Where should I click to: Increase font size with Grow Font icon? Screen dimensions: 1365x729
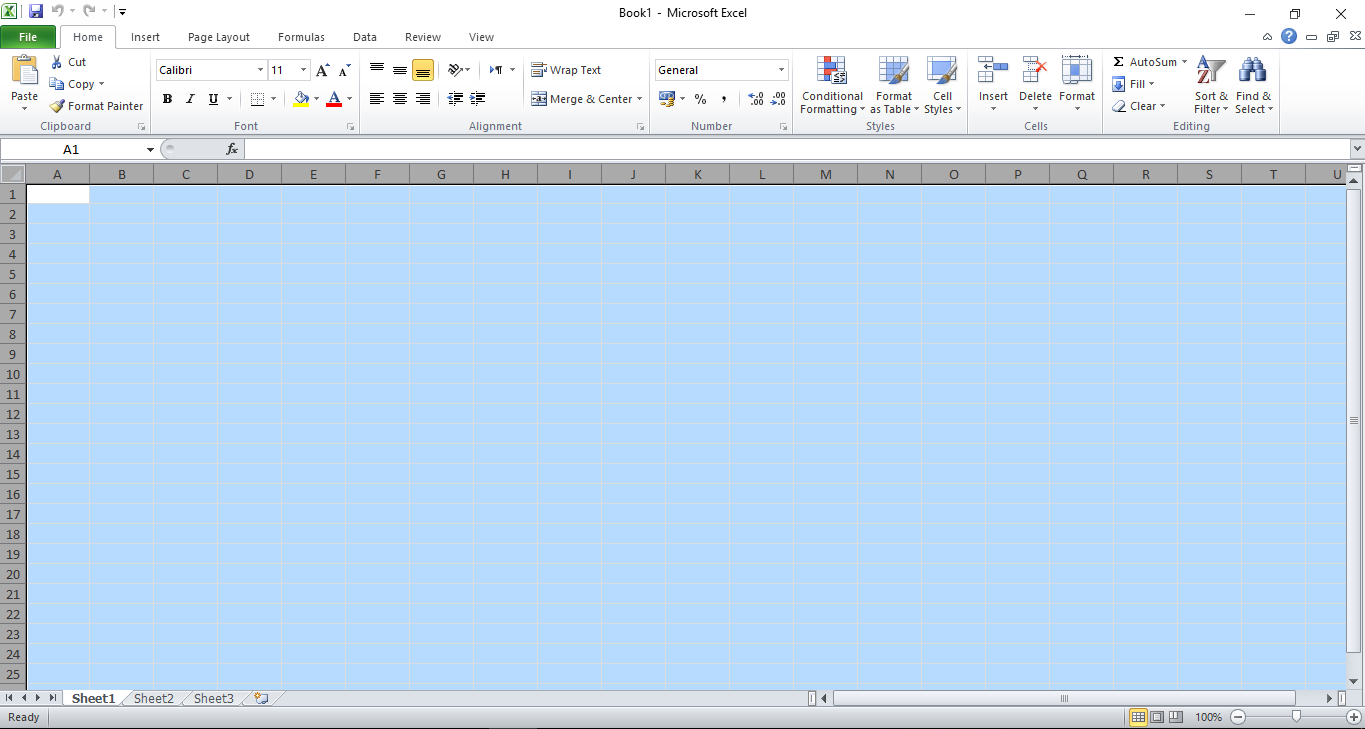click(x=322, y=70)
